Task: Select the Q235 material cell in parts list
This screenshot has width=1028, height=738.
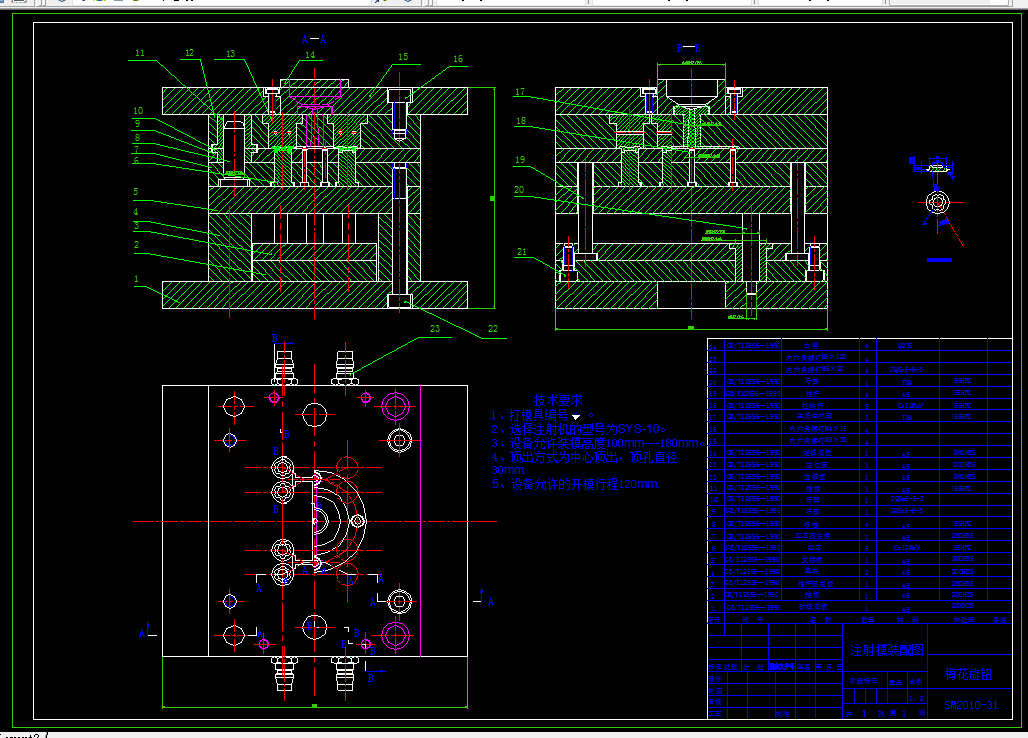Action: click(x=905, y=345)
